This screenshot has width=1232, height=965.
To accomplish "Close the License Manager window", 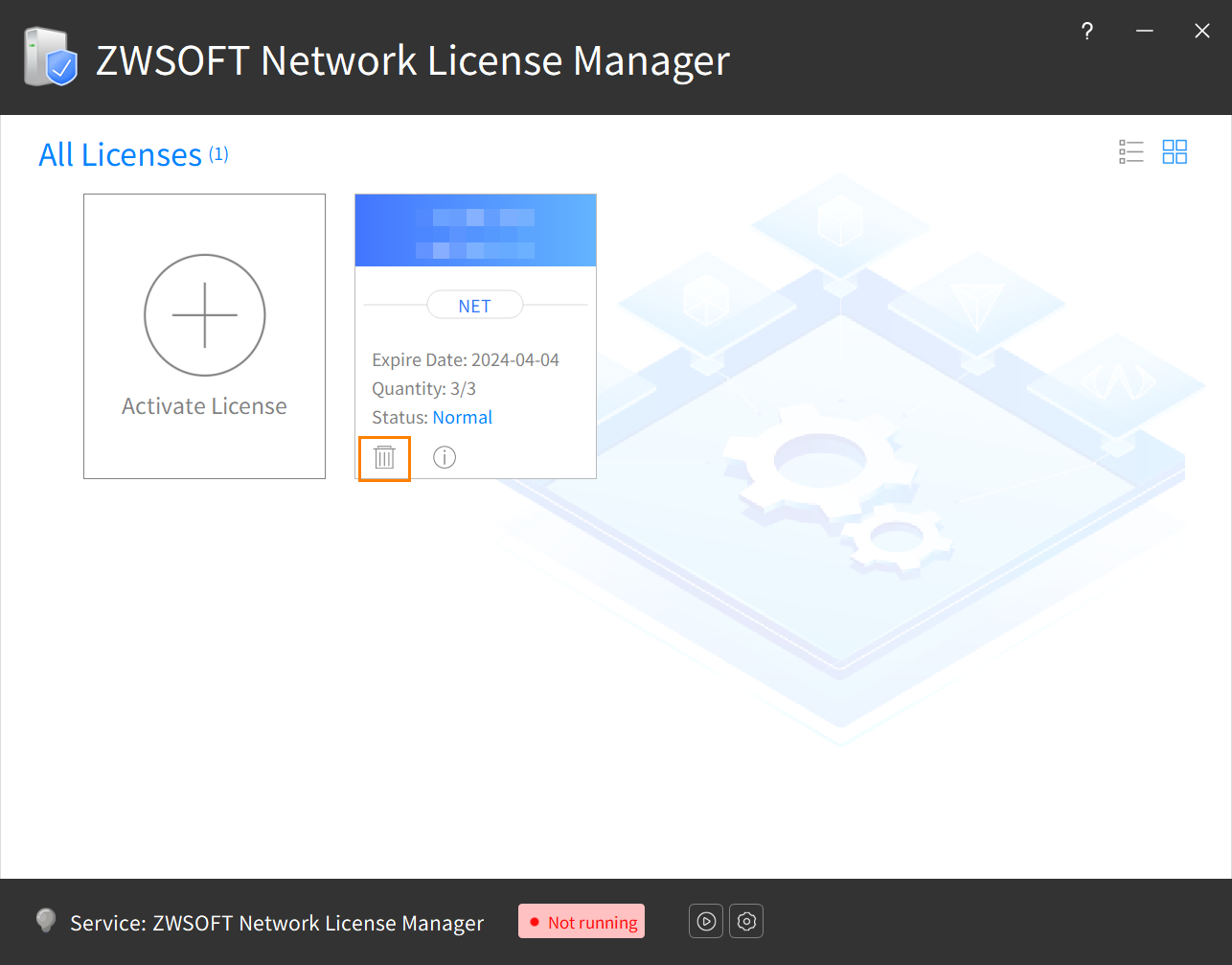I will pos(1202,32).
